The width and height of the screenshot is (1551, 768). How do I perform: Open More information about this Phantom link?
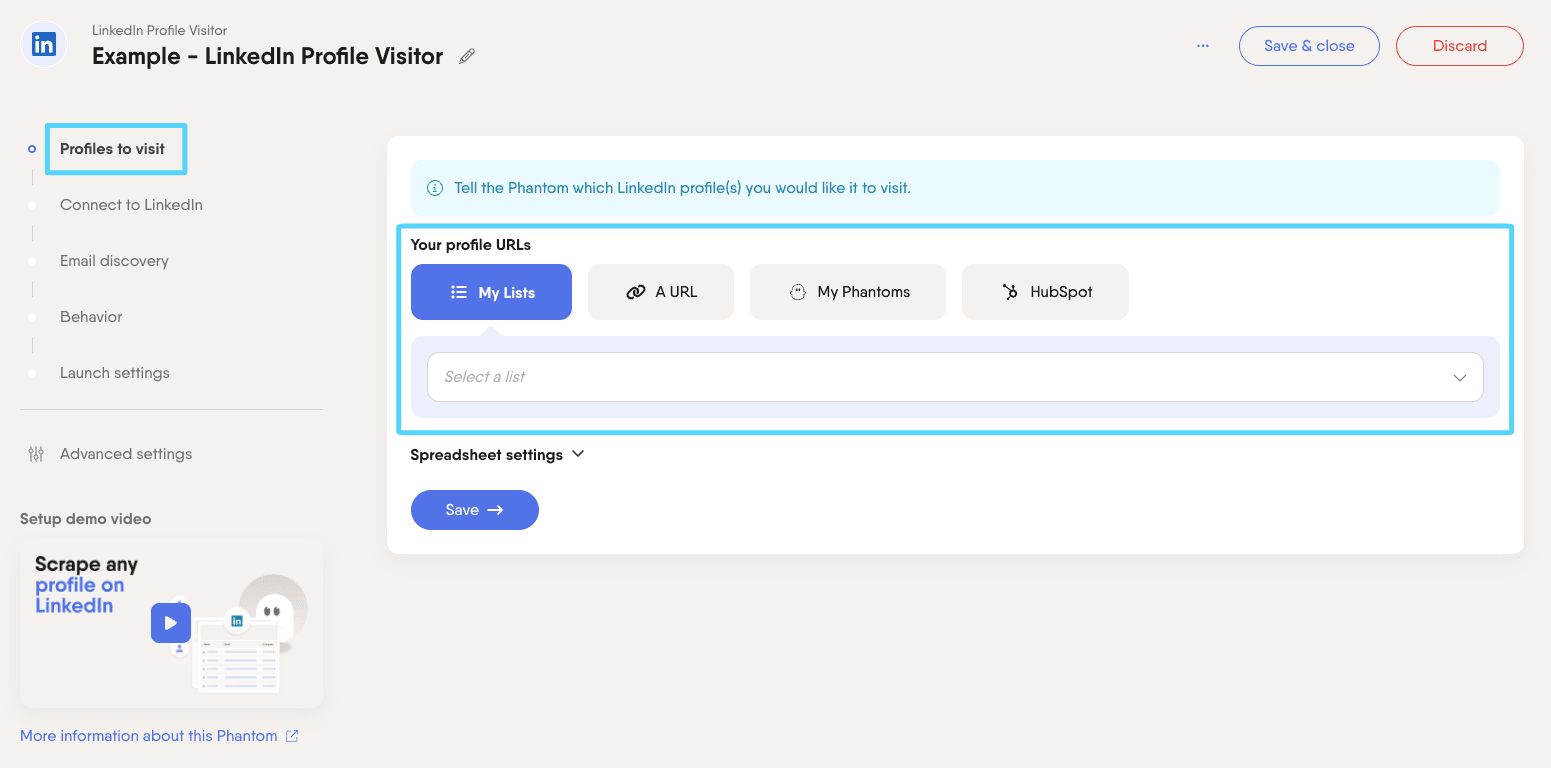149,736
